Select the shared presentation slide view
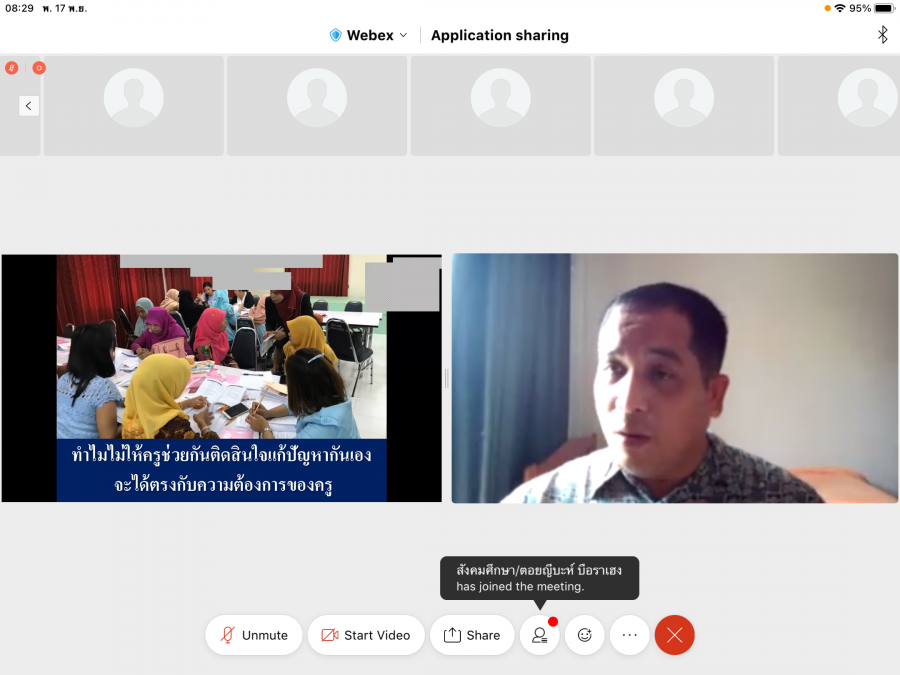This screenshot has width=900, height=675. [x=221, y=378]
